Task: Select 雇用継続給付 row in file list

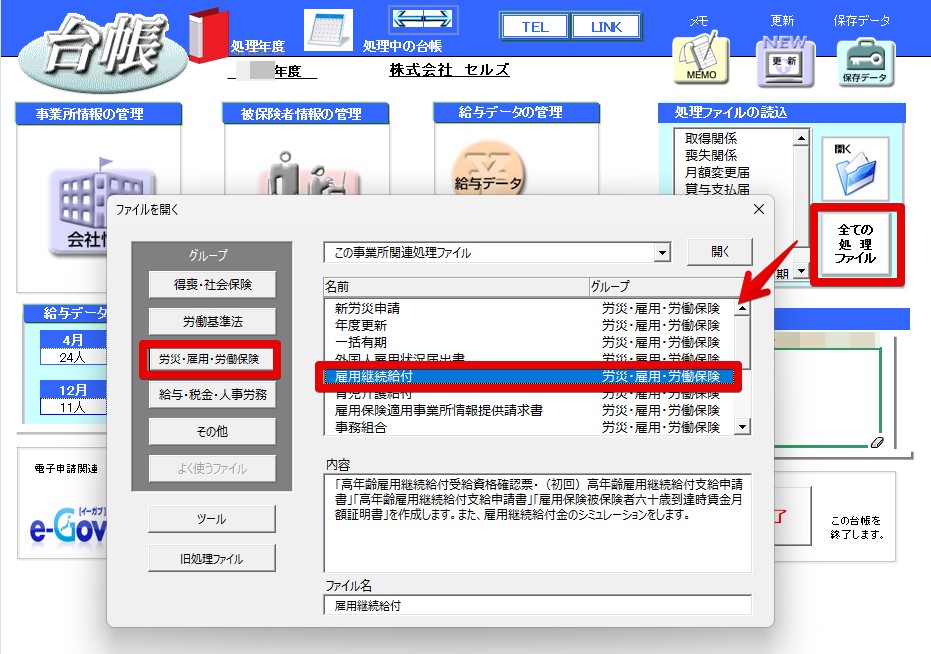Action: coord(529,377)
